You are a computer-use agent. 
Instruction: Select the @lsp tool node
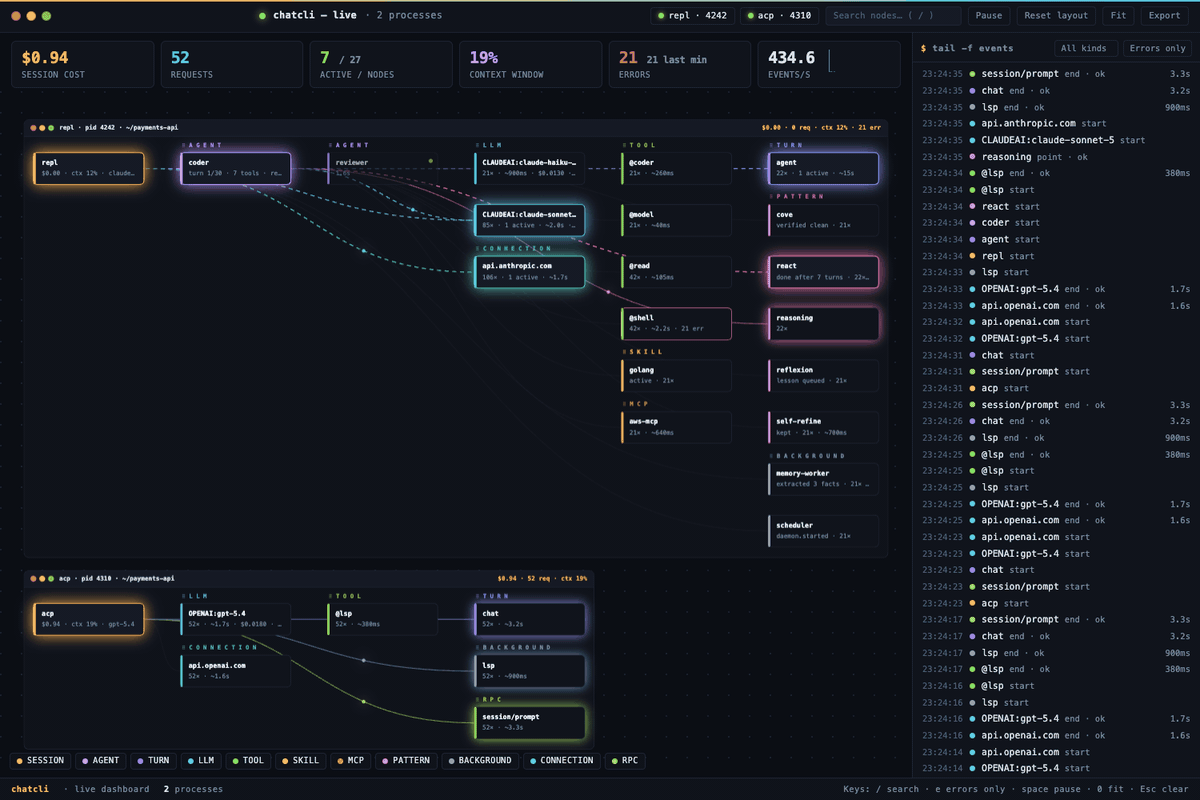click(x=382, y=619)
